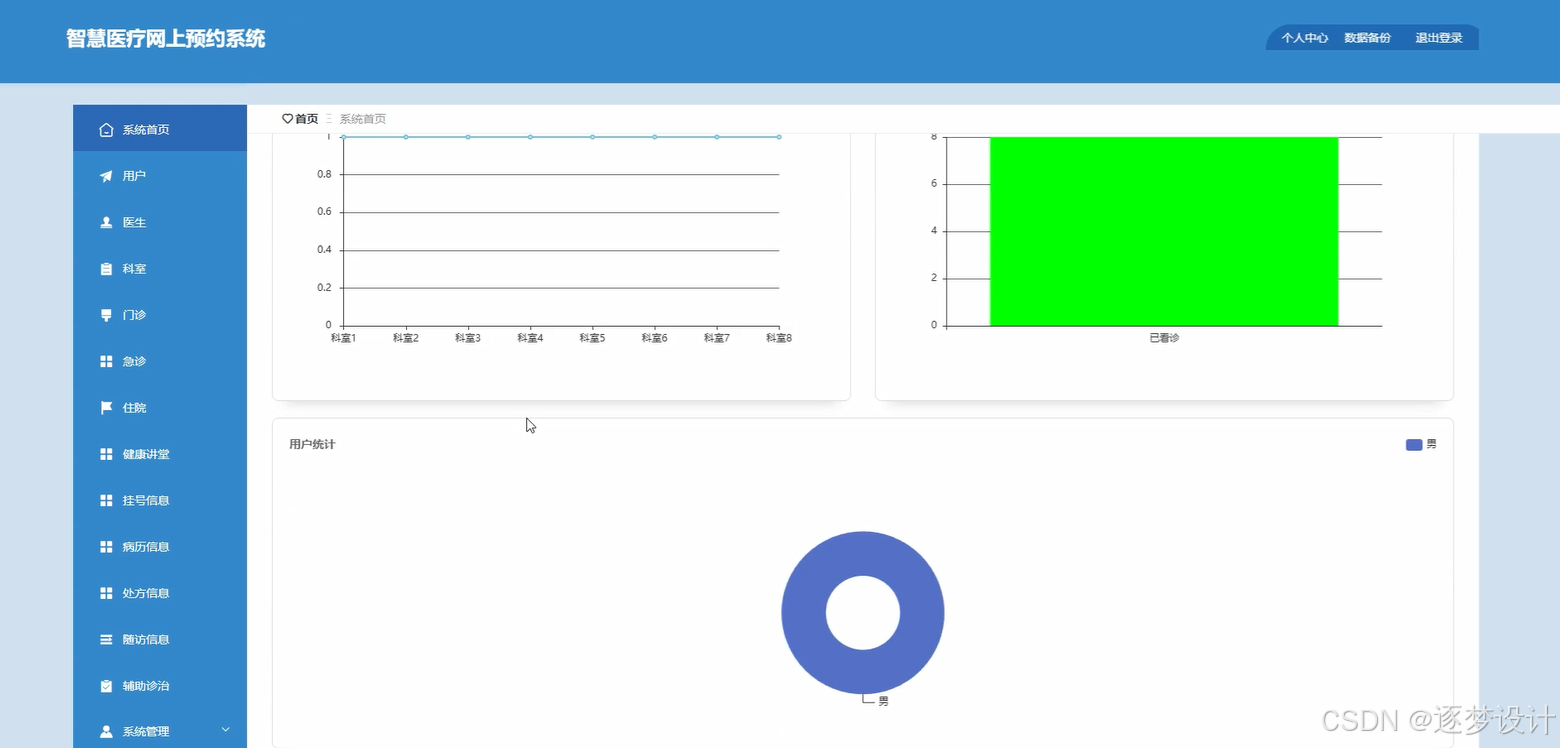Open the 门诊 menu item

160,315
